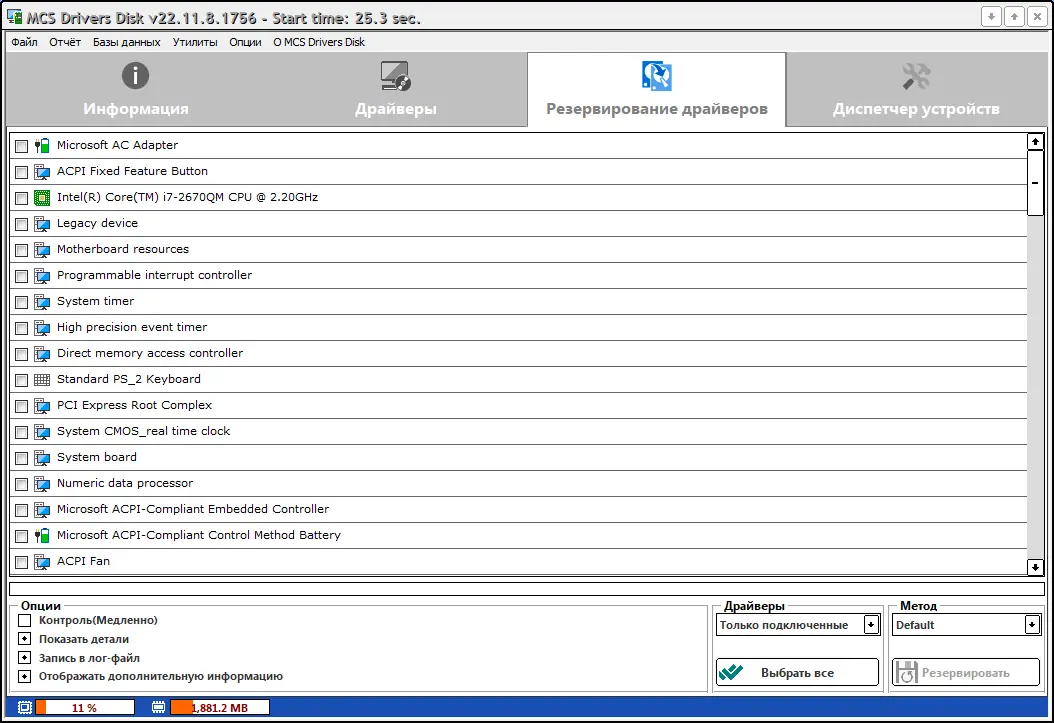Click the High precision event timer icon
The height and width of the screenshot is (723, 1054).
pos(42,328)
